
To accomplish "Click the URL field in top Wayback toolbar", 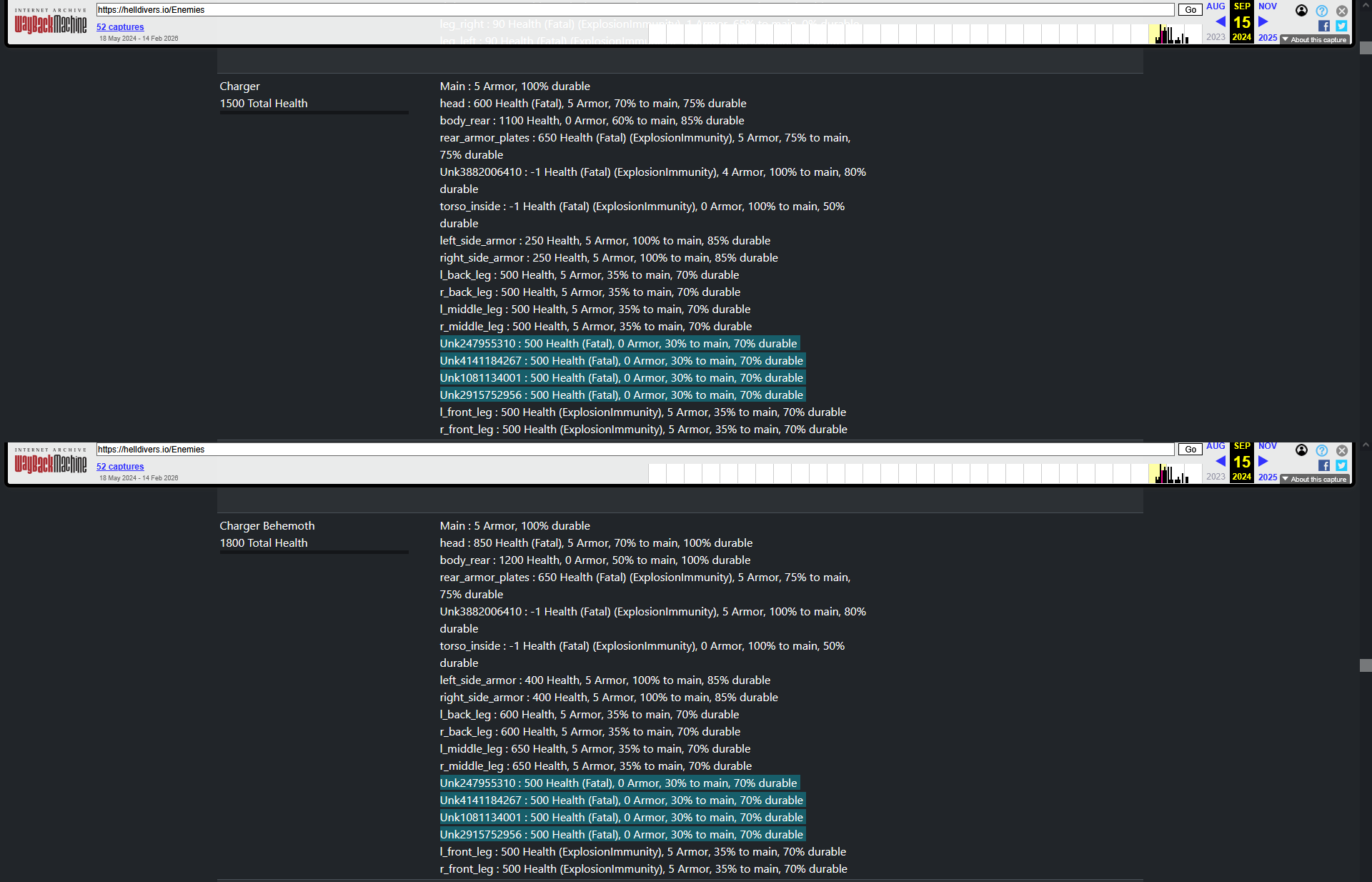I will (x=635, y=10).
